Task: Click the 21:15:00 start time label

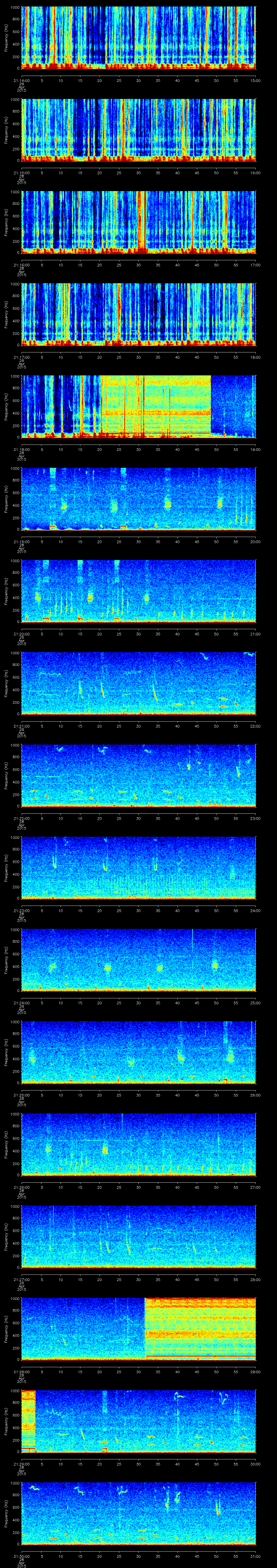Action: [21, 173]
